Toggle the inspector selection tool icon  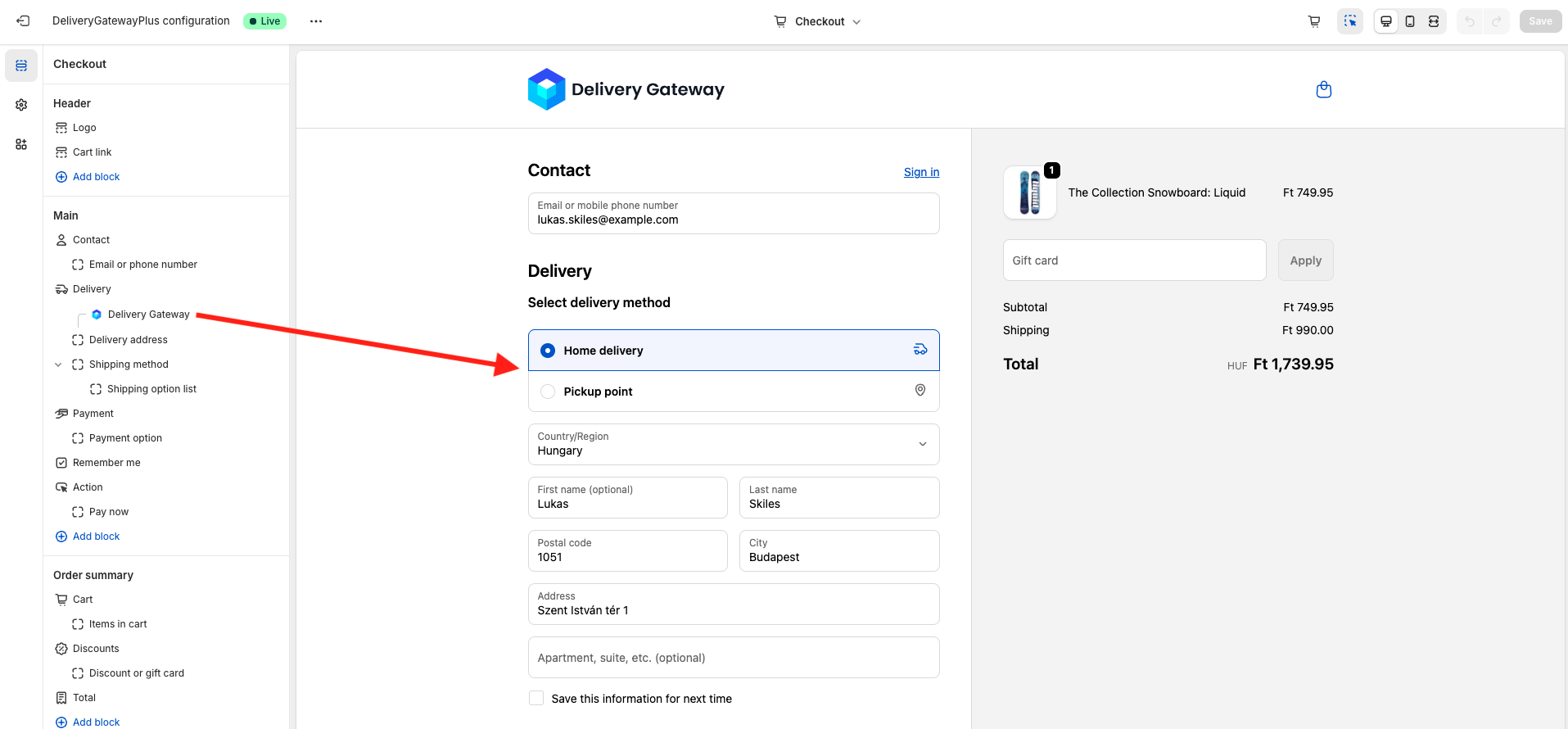tap(1350, 21)
